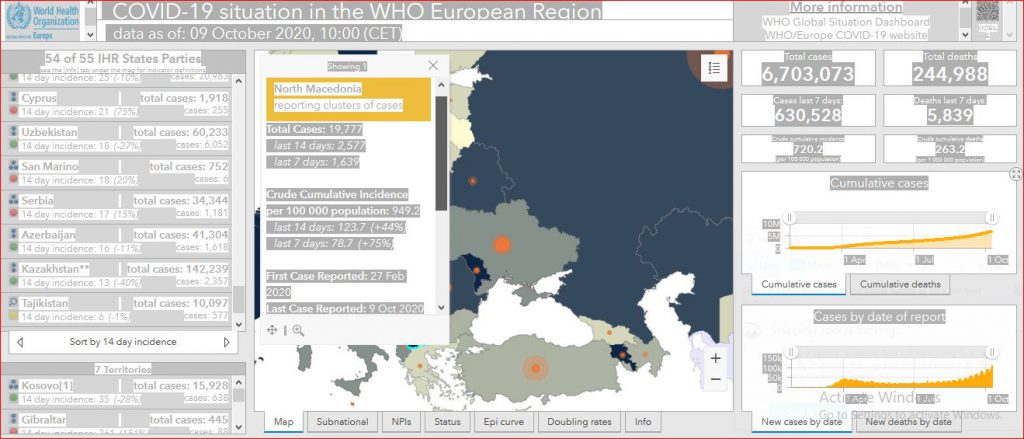Image resolution: width=1024 pixels, height=439 pixels.
Task: Open the Subnational tab
Action: 342,422
